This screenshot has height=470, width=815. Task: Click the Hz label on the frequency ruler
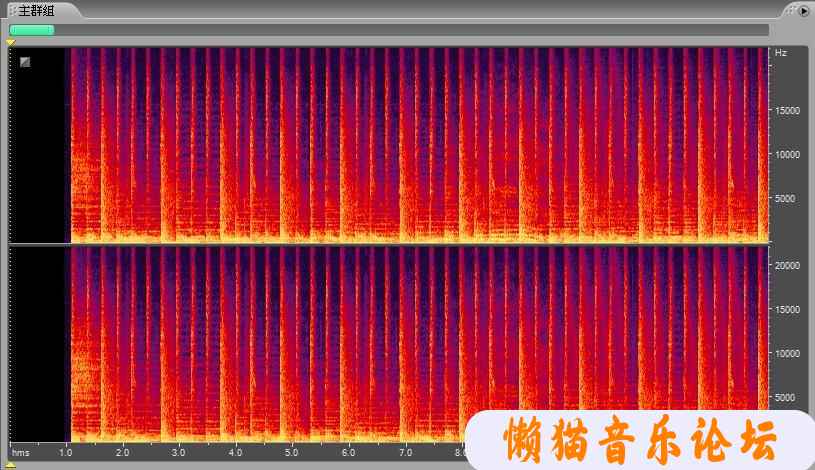point(781,52)
